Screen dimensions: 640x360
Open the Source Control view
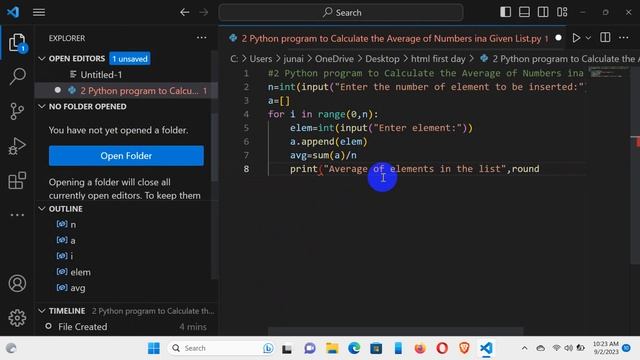pos(17,111)
